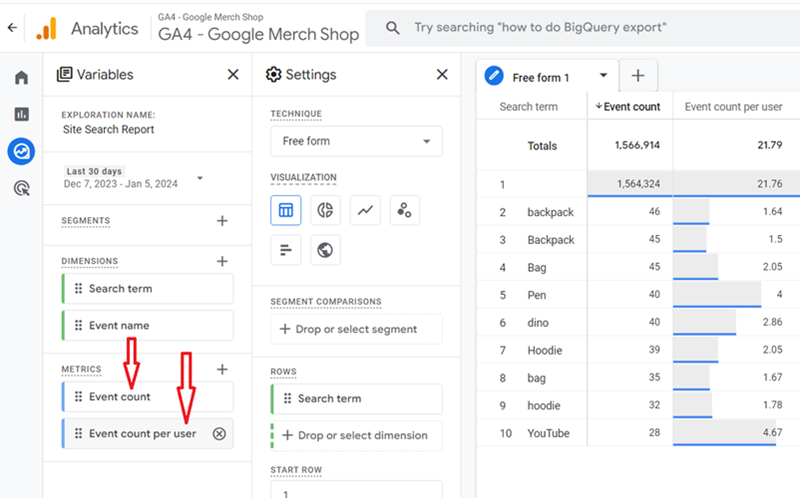Viewport: 800px width, 498px height.
Task: Click the 'dino' search term row
Action: pyautogui.click(x=538, y=322)
